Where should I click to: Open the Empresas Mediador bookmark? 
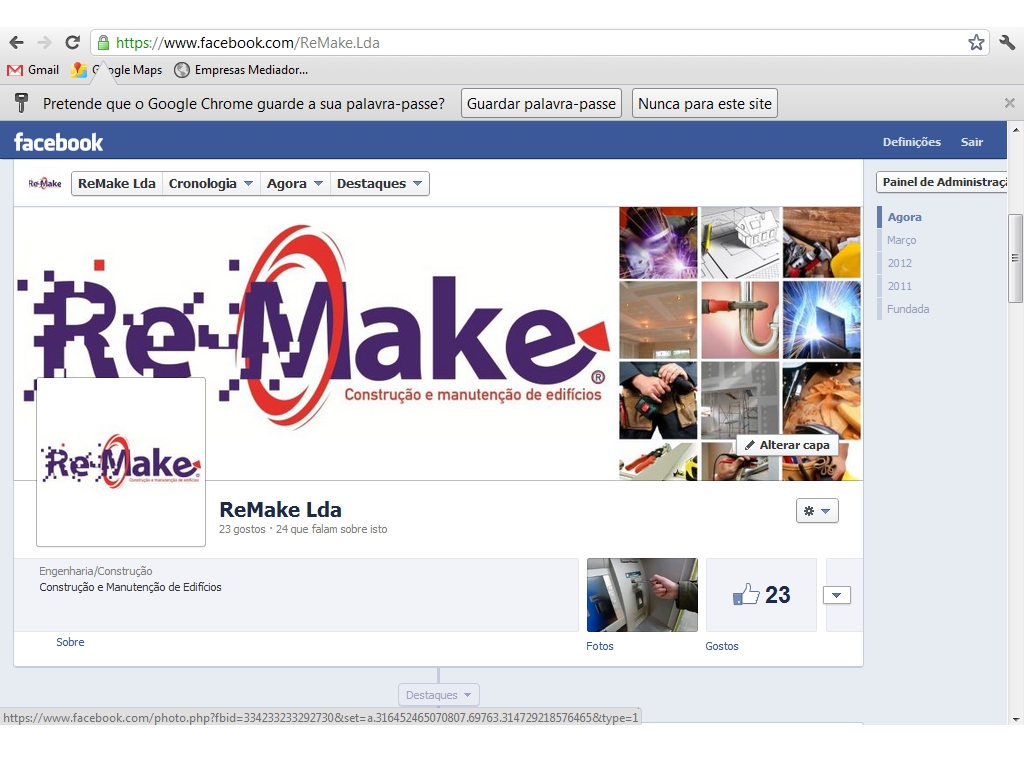pos(241,70)
